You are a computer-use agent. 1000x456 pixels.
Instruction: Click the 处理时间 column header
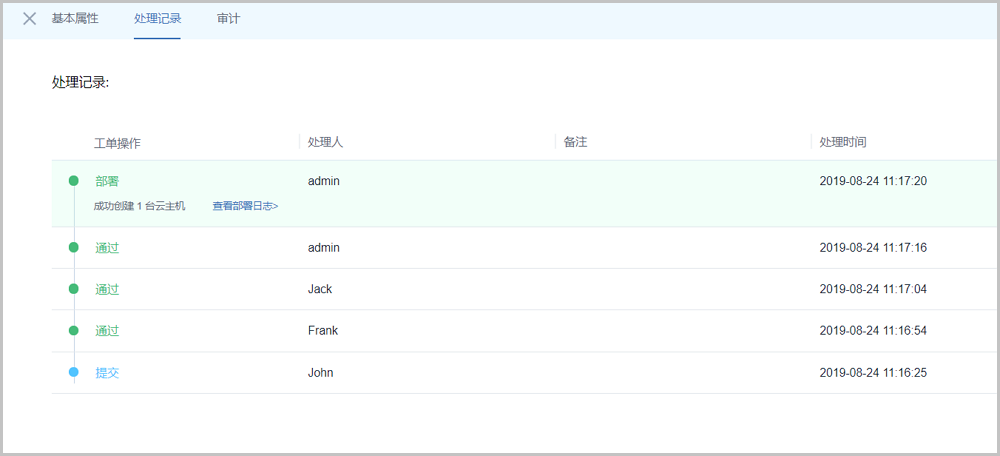coord(843,143)
